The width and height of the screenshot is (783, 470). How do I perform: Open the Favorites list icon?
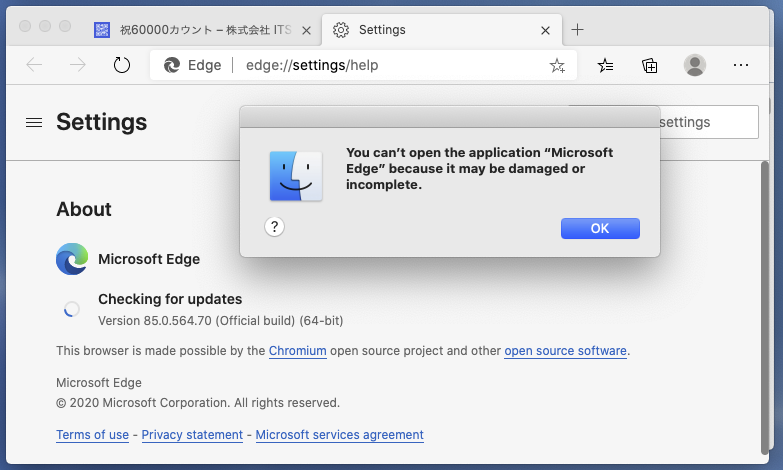[605, 65]
